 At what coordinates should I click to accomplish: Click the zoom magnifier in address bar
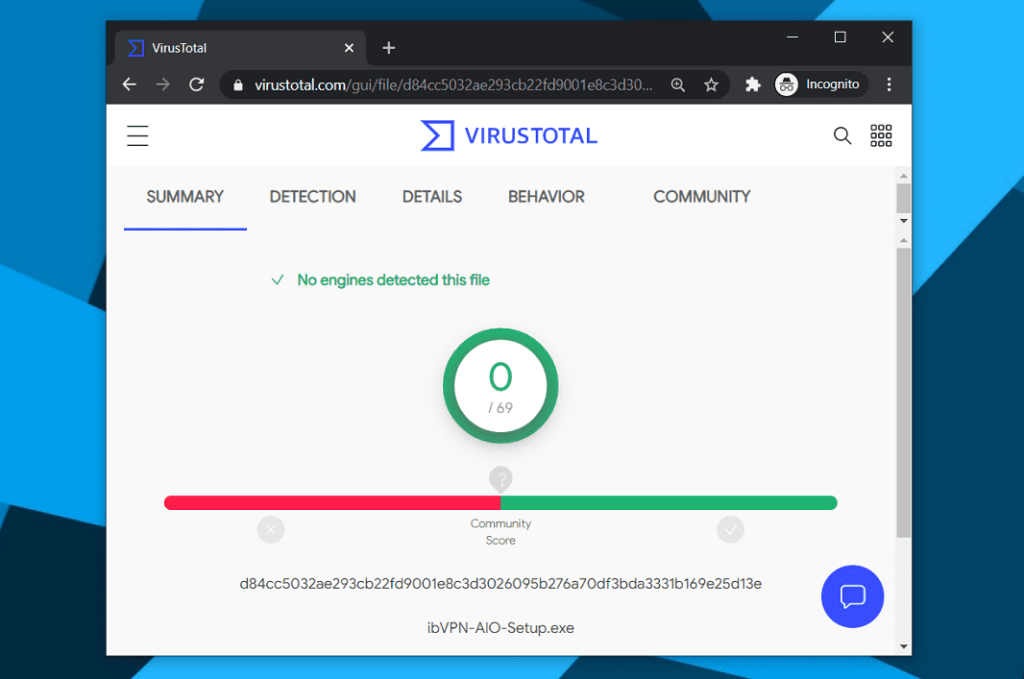[x=678, y=85]
